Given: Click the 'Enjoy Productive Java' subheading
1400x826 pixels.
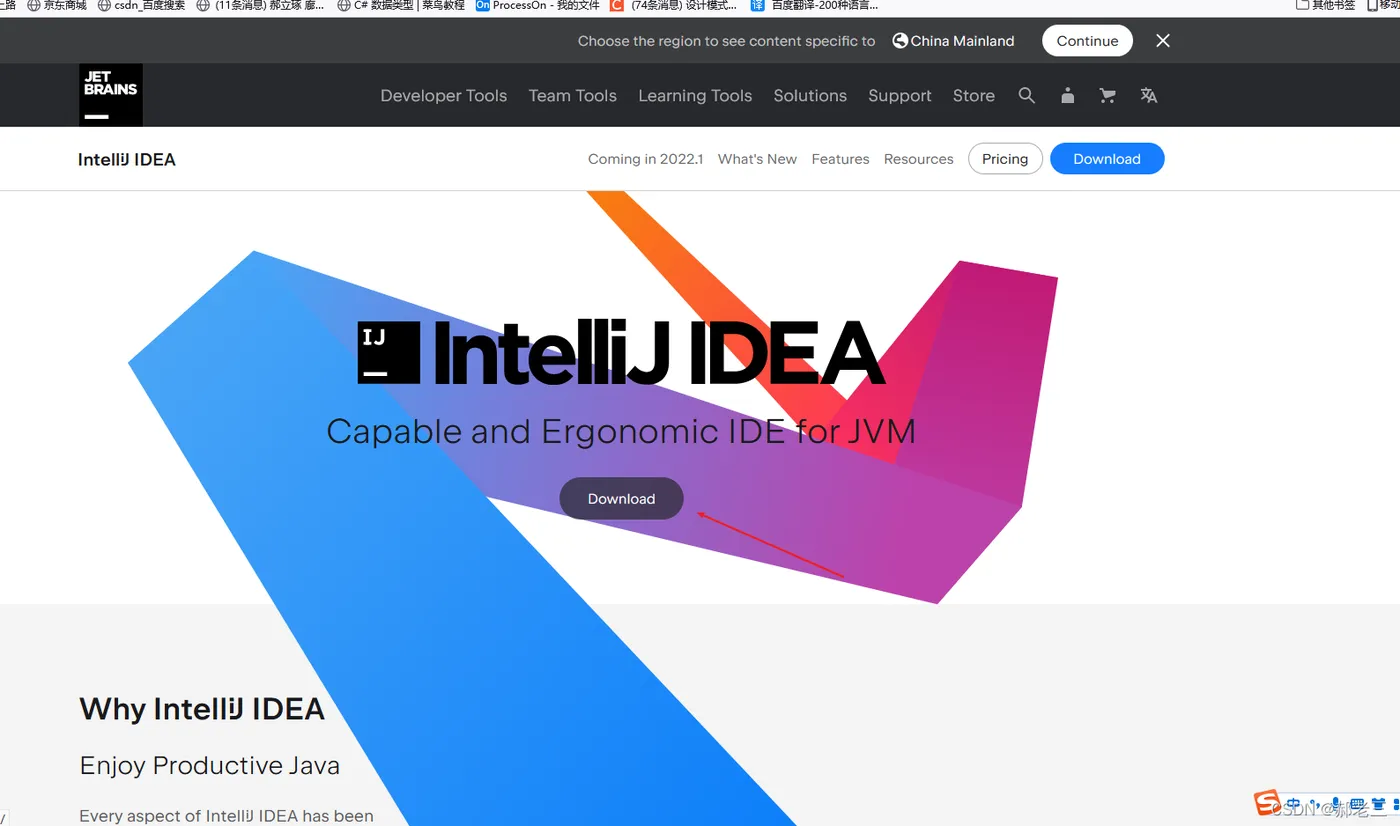Looking at the screenshot, I should (210, 766).
